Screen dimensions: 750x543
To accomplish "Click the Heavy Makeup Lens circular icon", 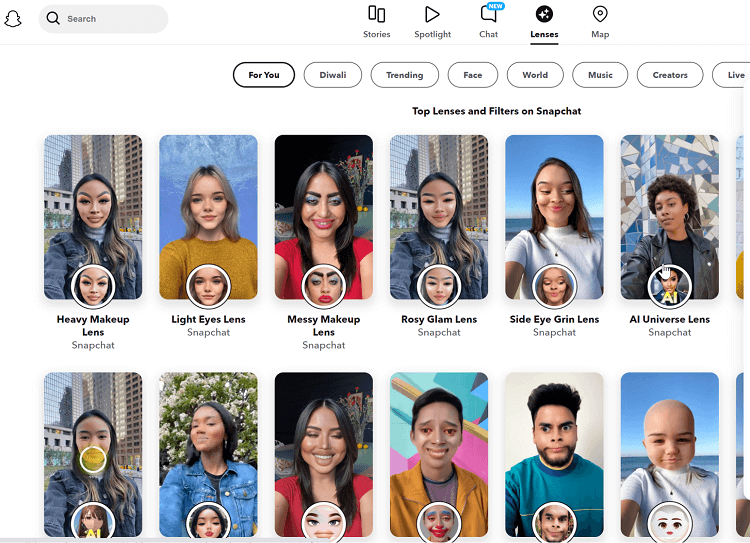I will 93,286.
